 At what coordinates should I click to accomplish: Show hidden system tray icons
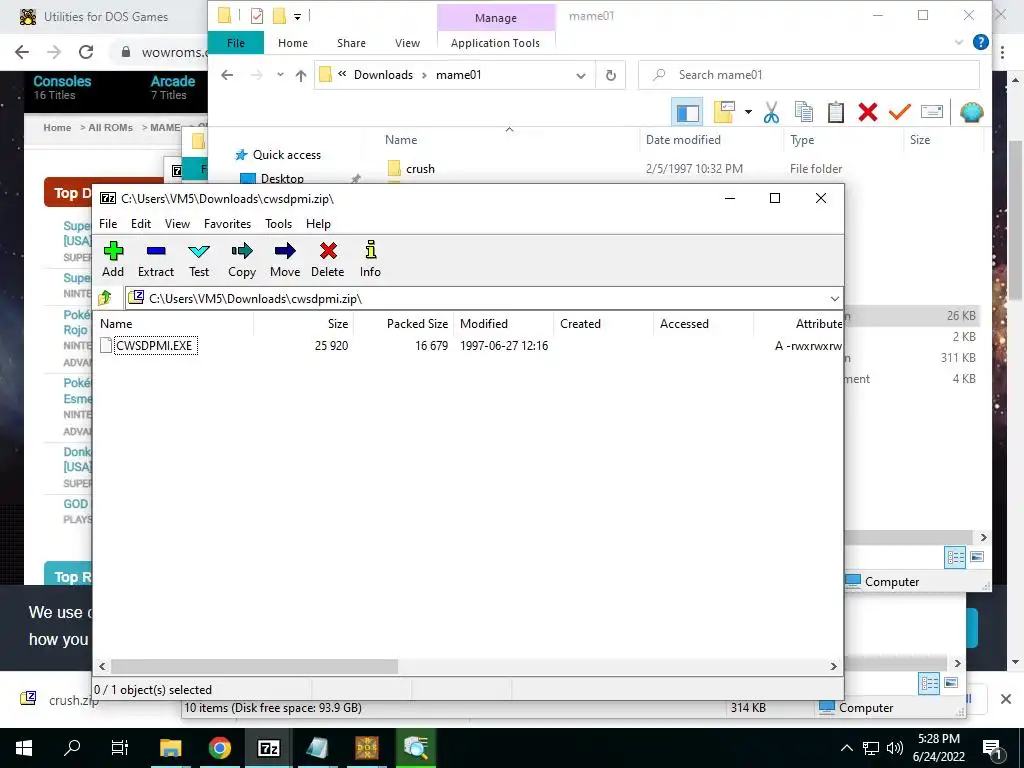pyautogui.click(x=846, y=748)
